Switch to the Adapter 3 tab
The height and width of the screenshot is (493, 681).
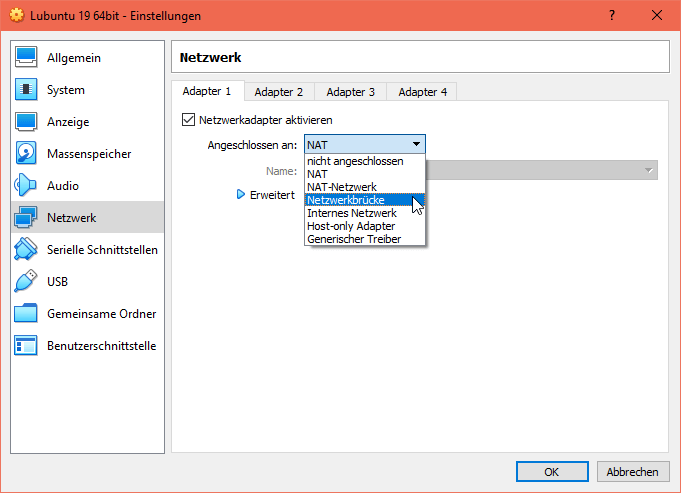350,92
